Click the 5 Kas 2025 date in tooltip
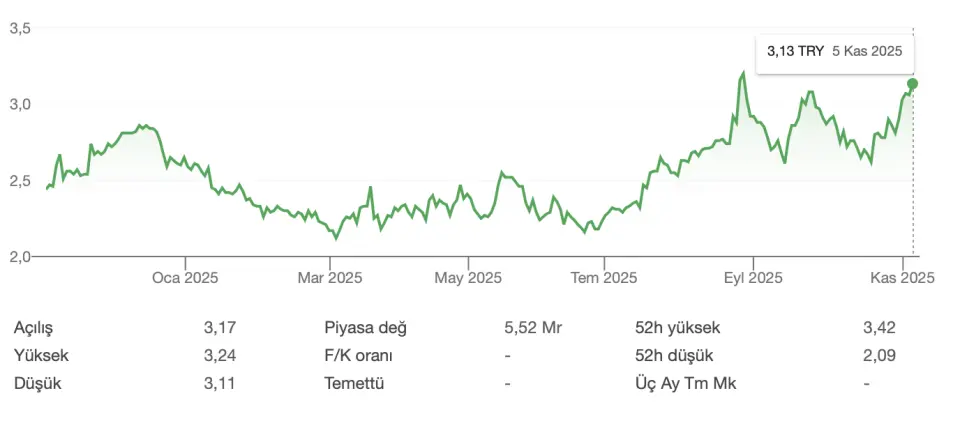This screenshot has width=960, height=421. pyautogui.click(x=867, y=50)
